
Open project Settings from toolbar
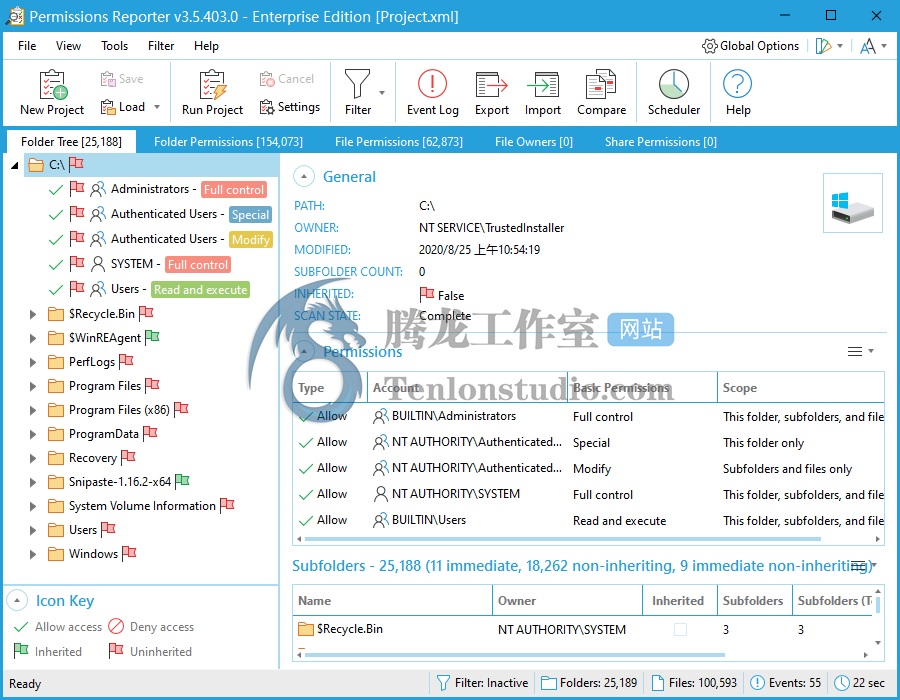pyautogui.click(x=267, y=107)
